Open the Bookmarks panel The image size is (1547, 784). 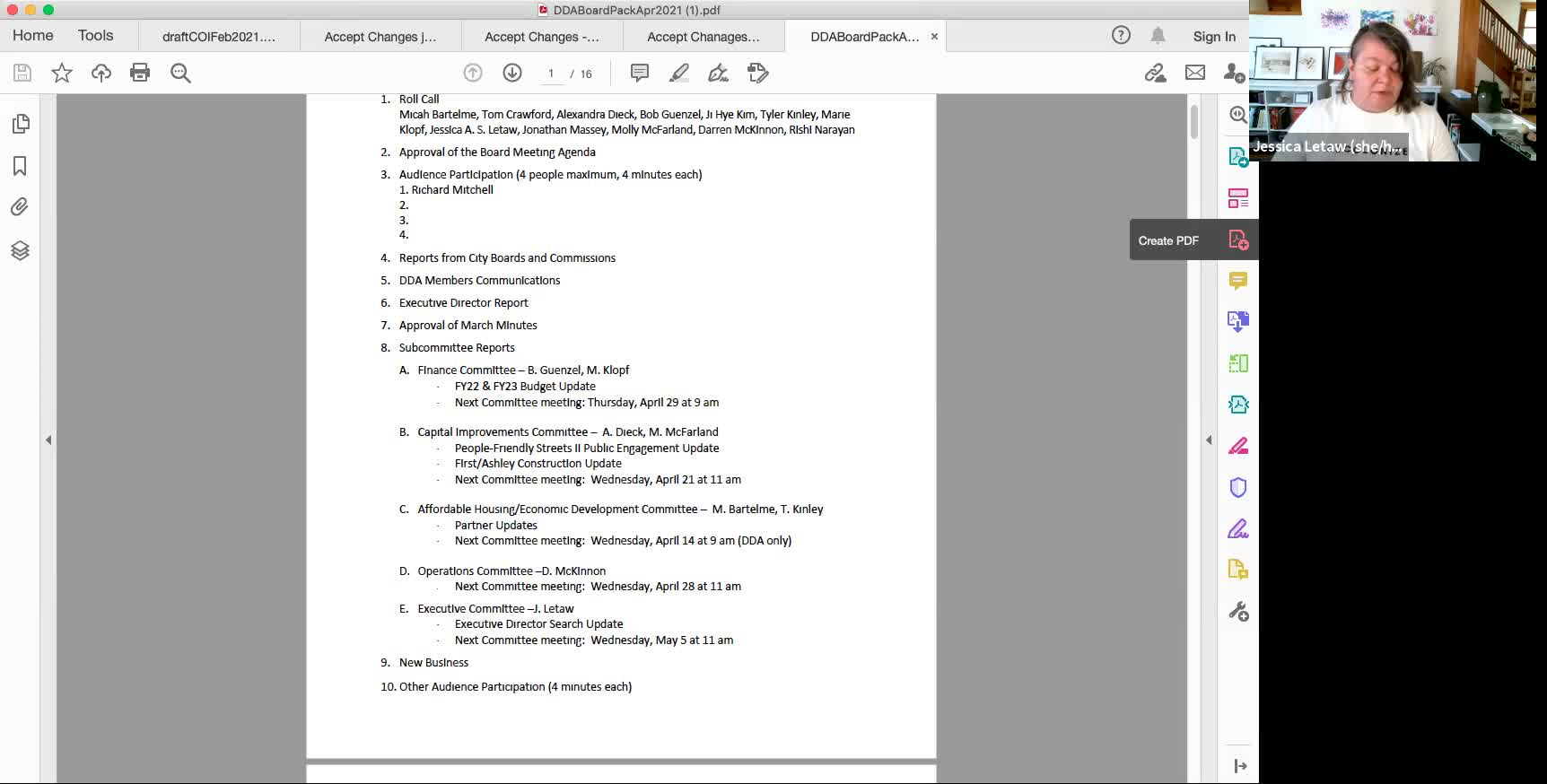20,166
